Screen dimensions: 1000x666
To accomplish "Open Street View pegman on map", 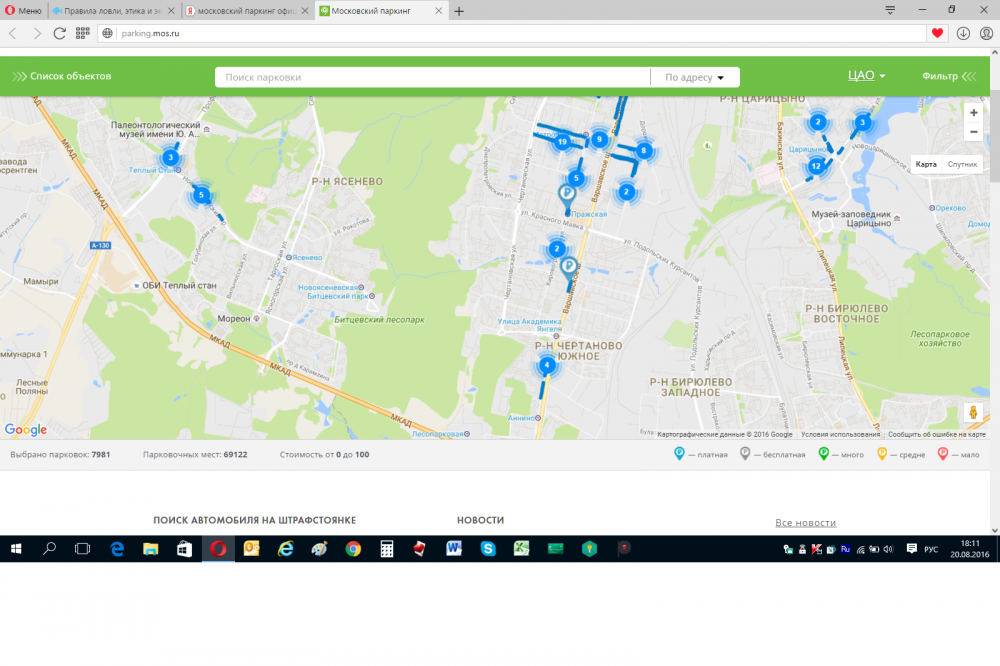I will click(972, 412).
